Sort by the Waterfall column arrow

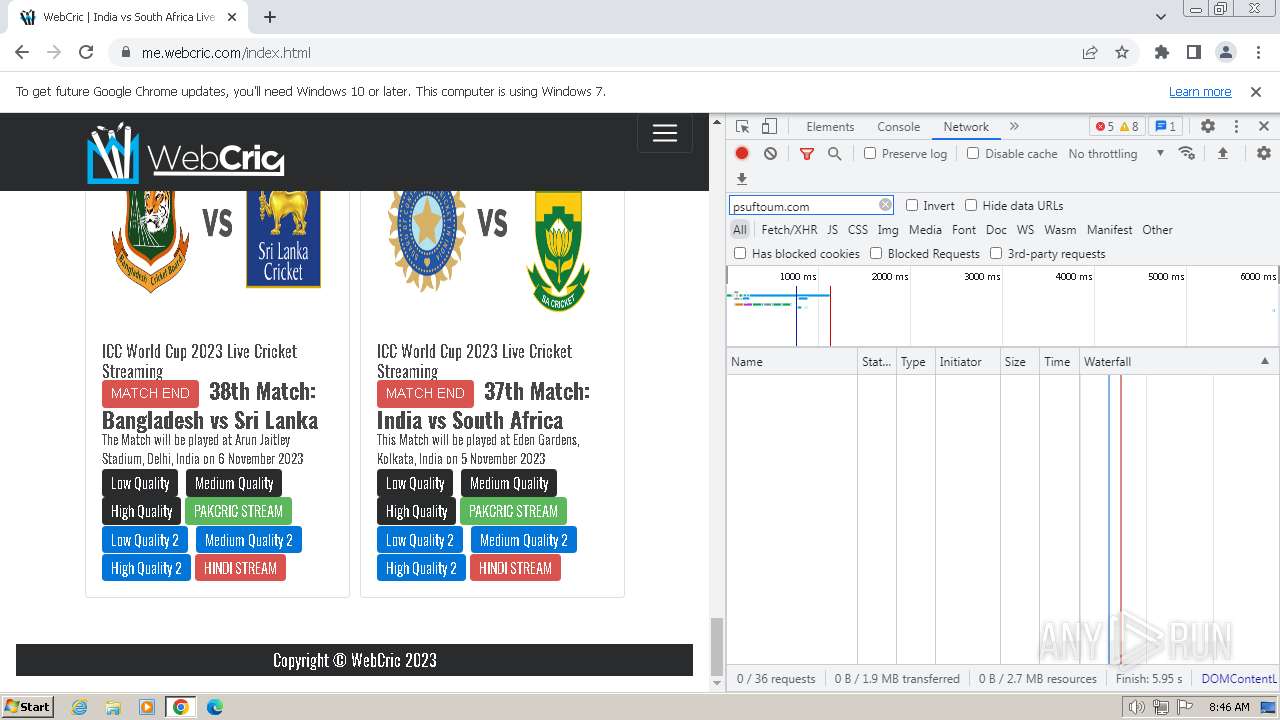click(x=1264, y=361)
